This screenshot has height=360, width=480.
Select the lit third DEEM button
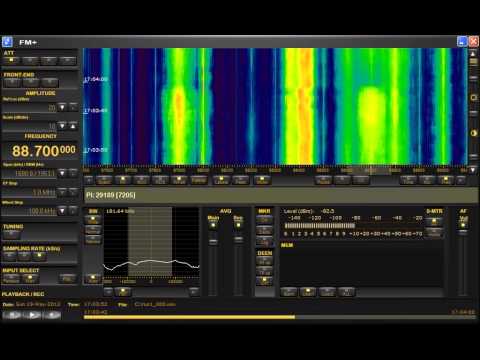264,282
